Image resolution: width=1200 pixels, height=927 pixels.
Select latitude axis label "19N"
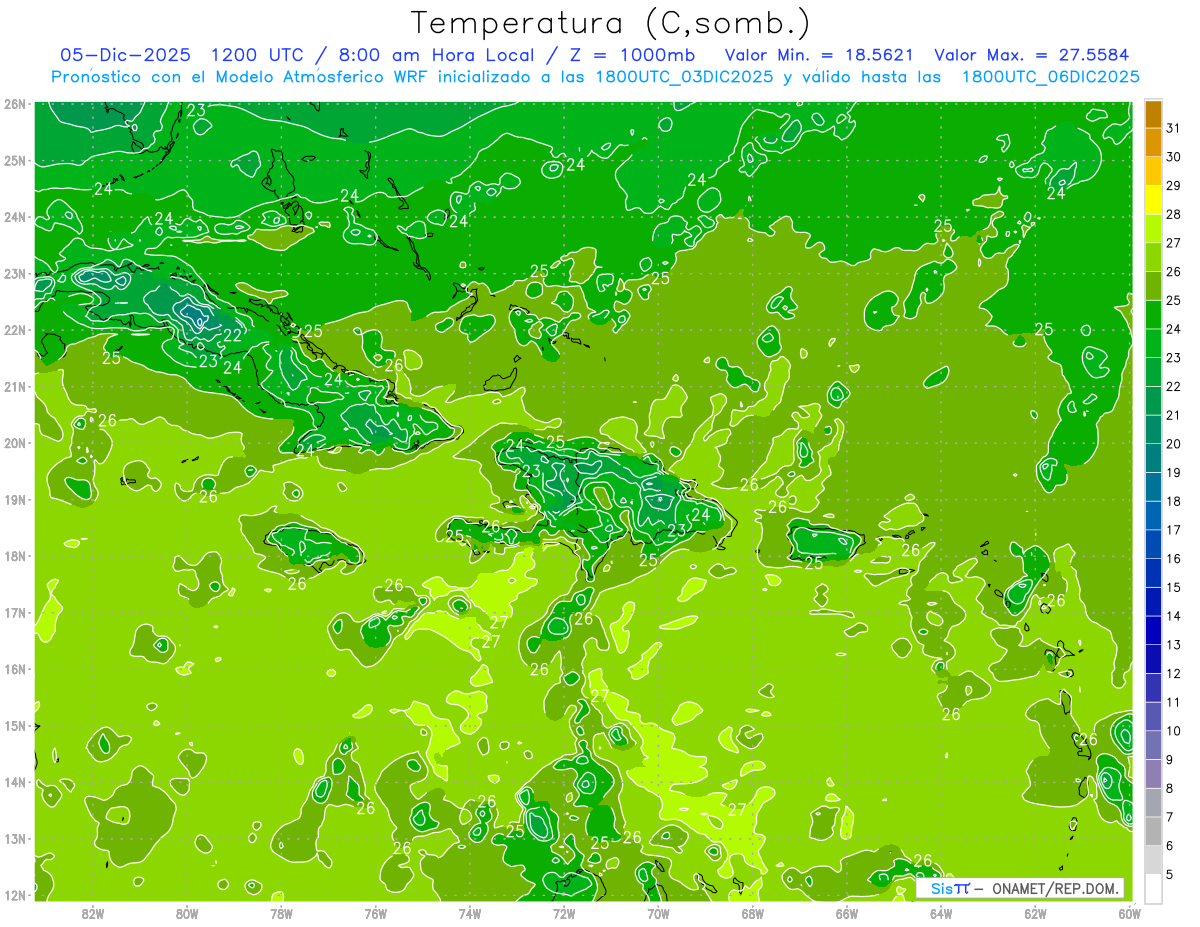pos(14,500)
